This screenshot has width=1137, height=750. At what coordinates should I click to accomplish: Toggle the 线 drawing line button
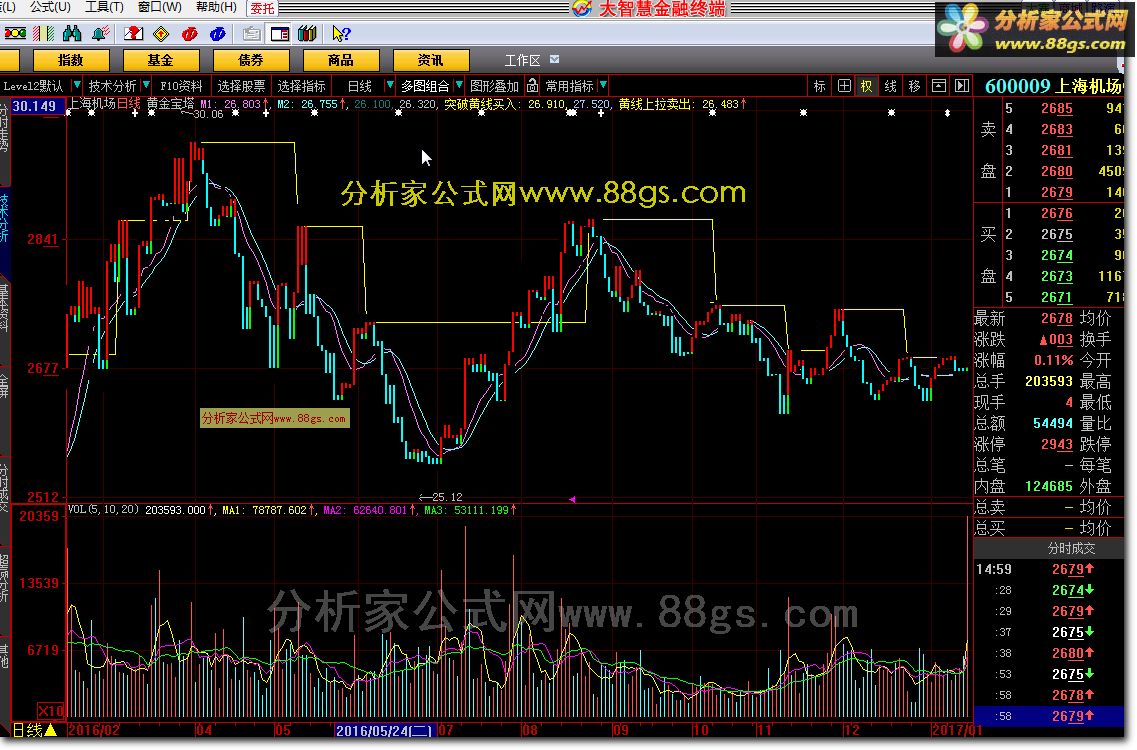(890, 86)
